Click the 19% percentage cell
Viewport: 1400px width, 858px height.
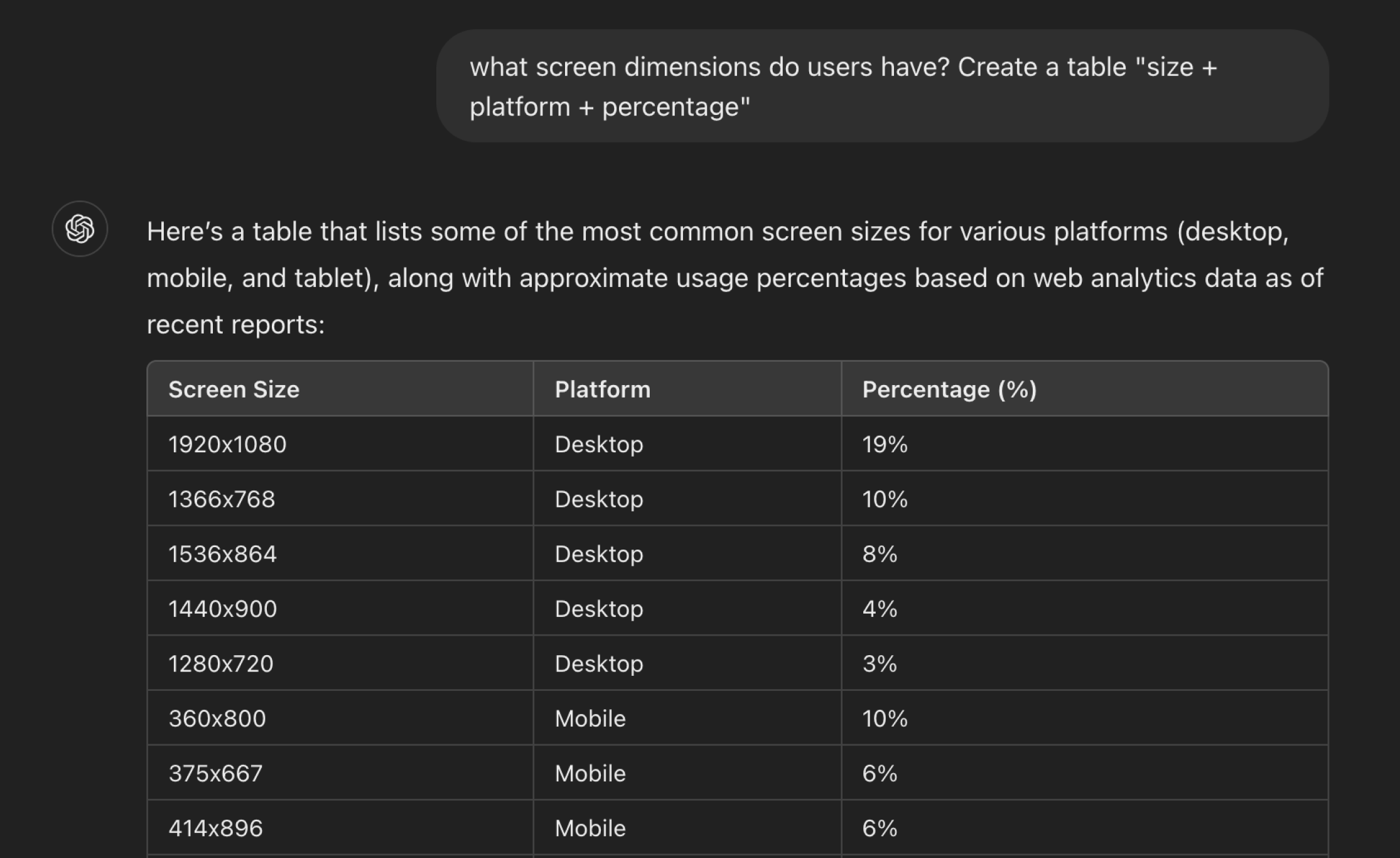tap(885, 444)
